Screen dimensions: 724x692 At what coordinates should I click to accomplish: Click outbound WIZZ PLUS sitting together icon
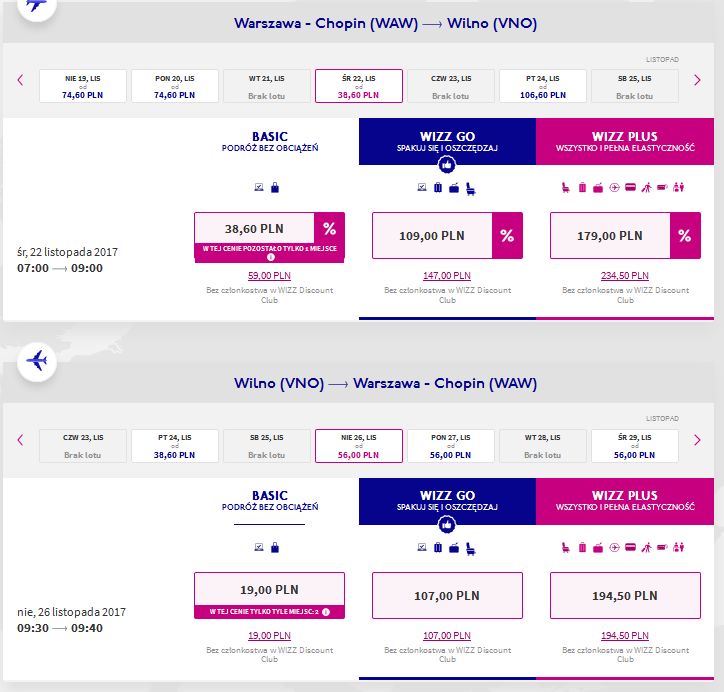coord(678,187)
